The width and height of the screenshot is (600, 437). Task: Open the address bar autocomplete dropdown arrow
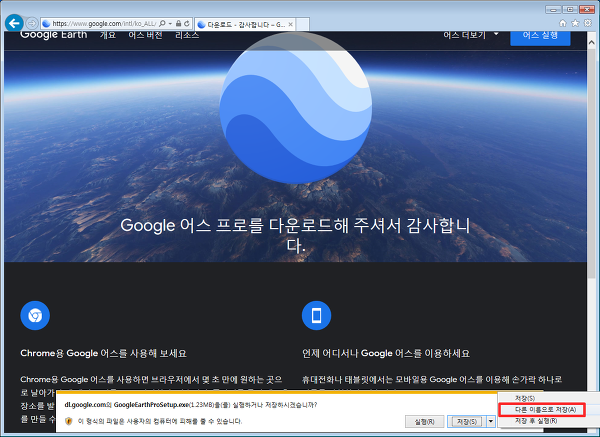[x=170, y=24]
